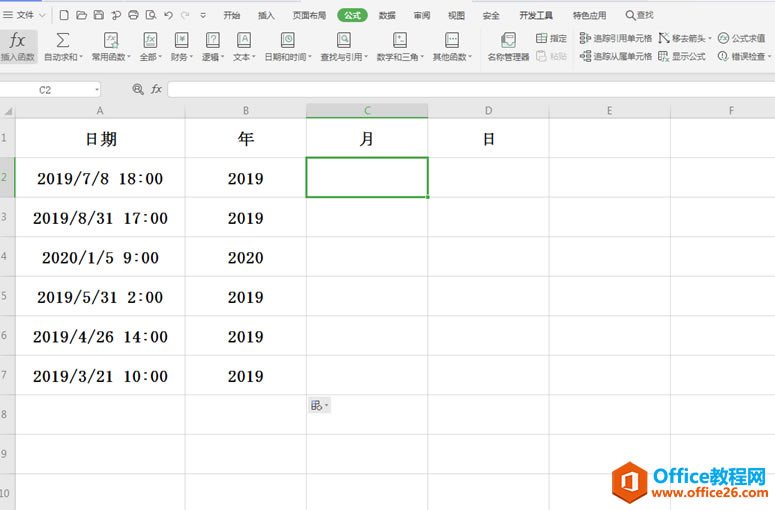Click the Redo arrow icon

(x=185, y=15)
